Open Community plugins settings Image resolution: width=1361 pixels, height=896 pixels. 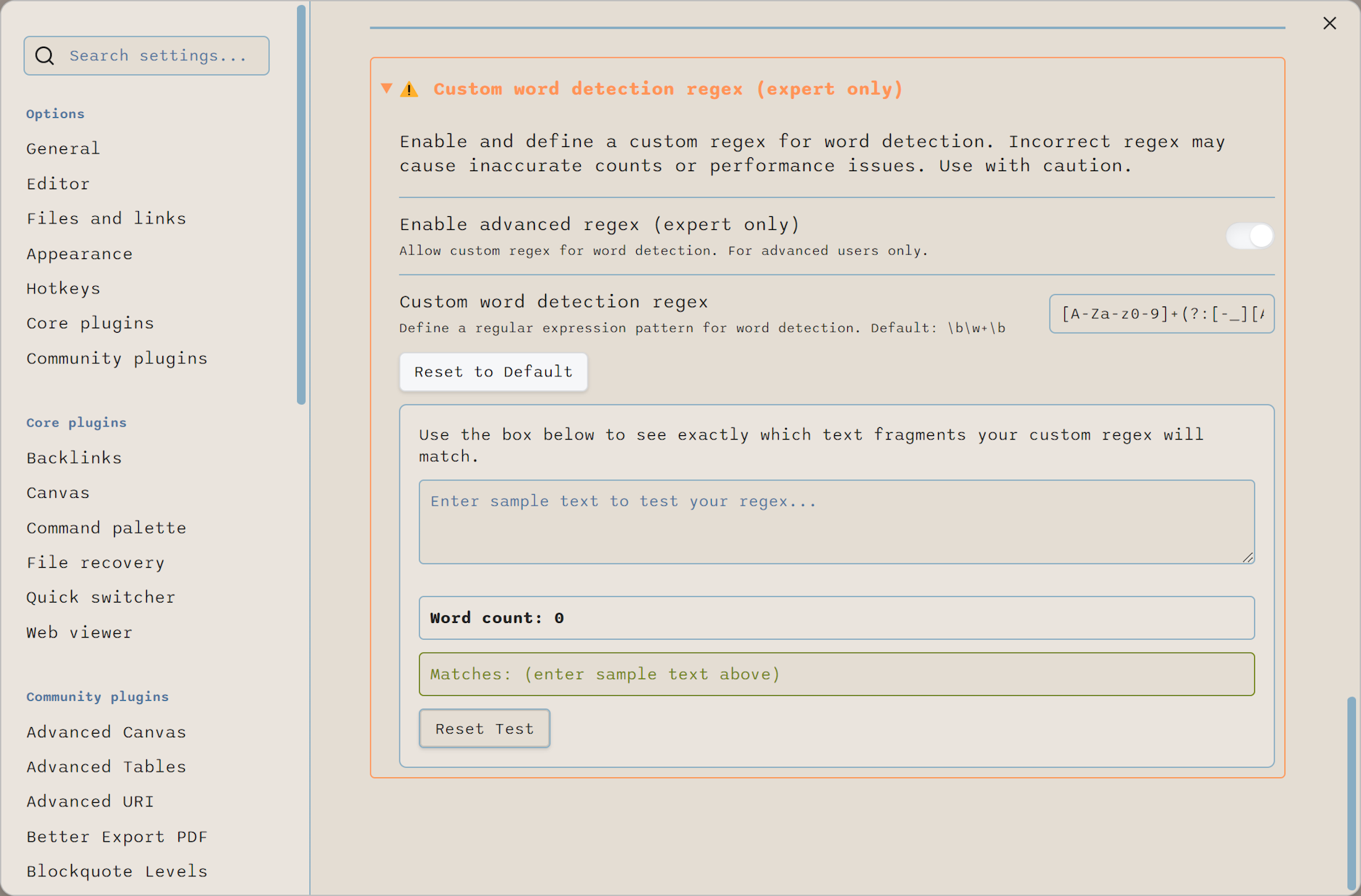pyautogui.click(x=116, y=358)
